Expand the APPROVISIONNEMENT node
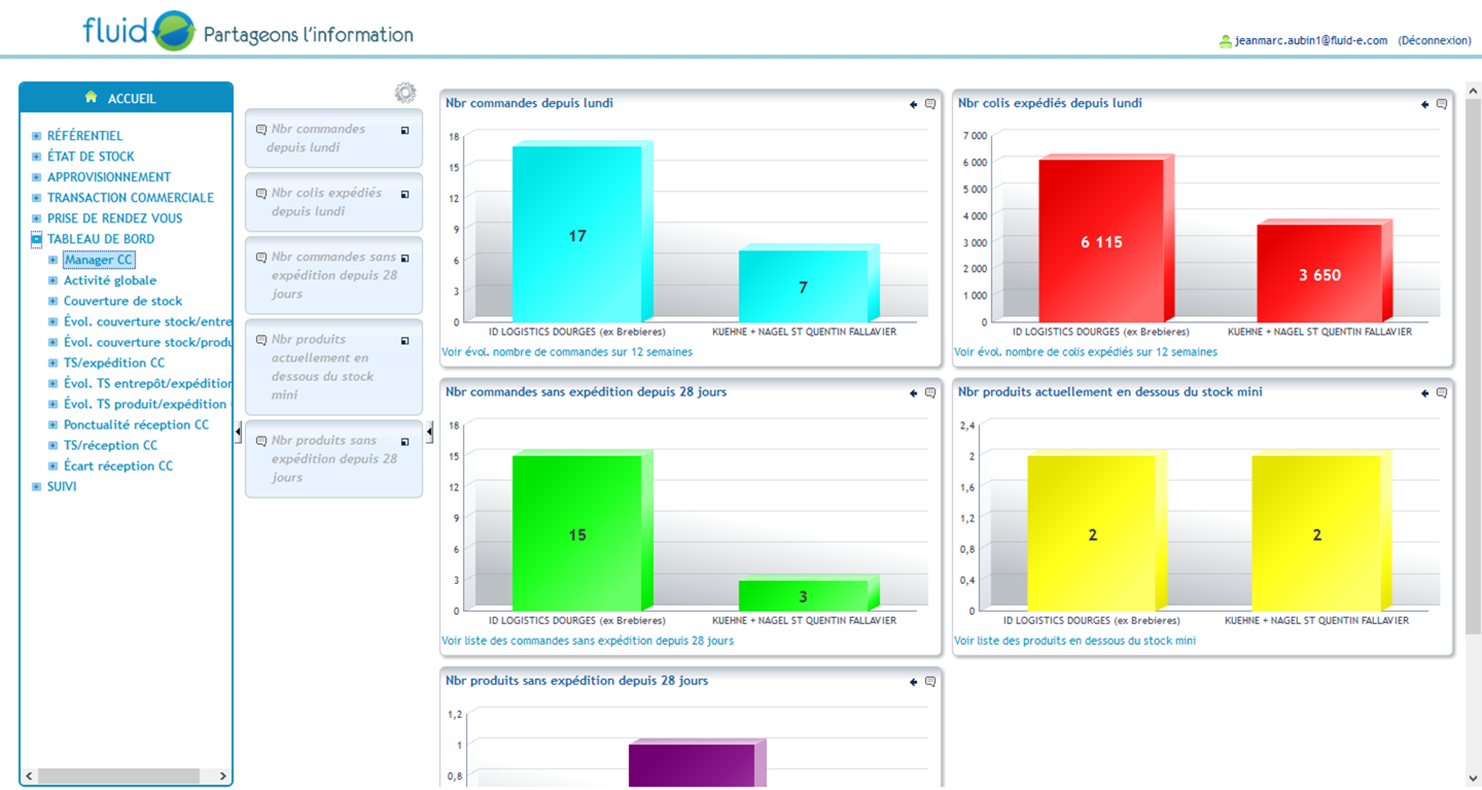Viewport: 1482px width, 790px height. pyautogui.click(x=37, y=177)
